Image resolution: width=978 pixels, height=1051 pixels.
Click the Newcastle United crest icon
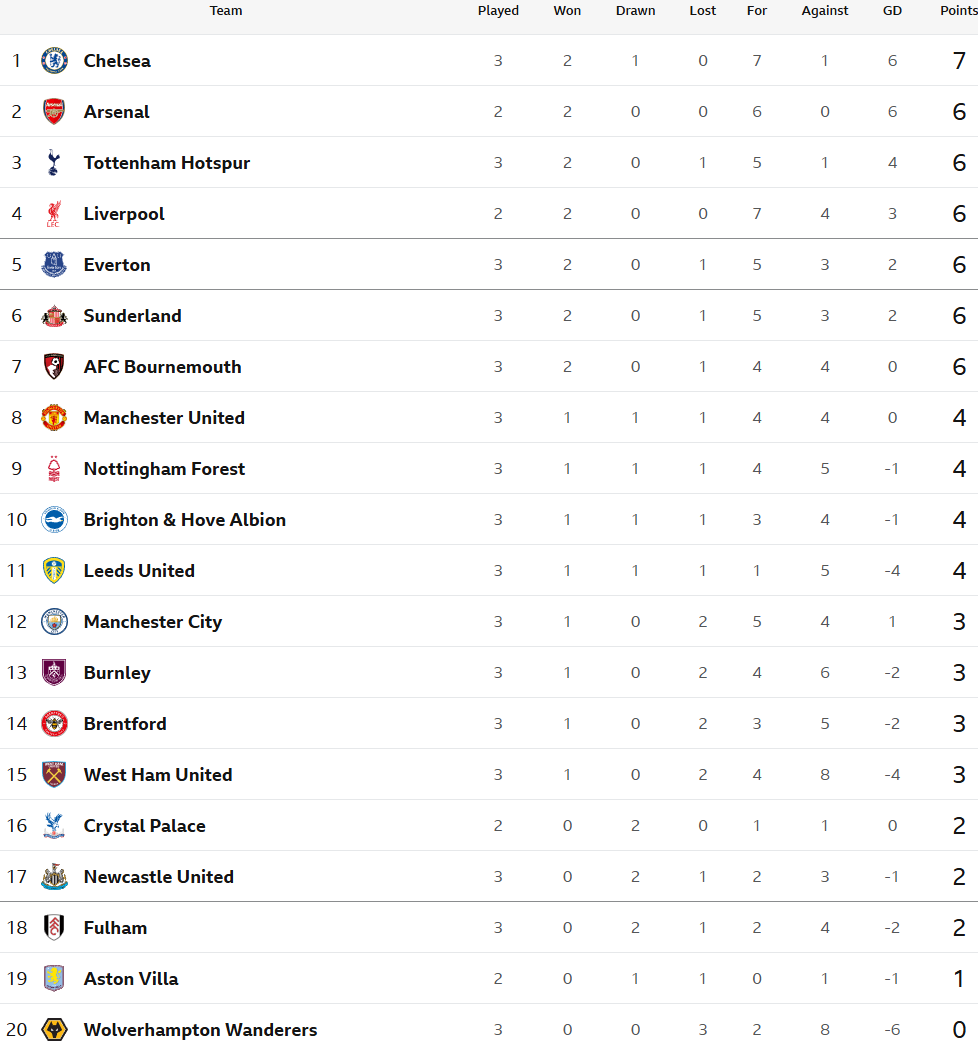[x=54, y=876]
